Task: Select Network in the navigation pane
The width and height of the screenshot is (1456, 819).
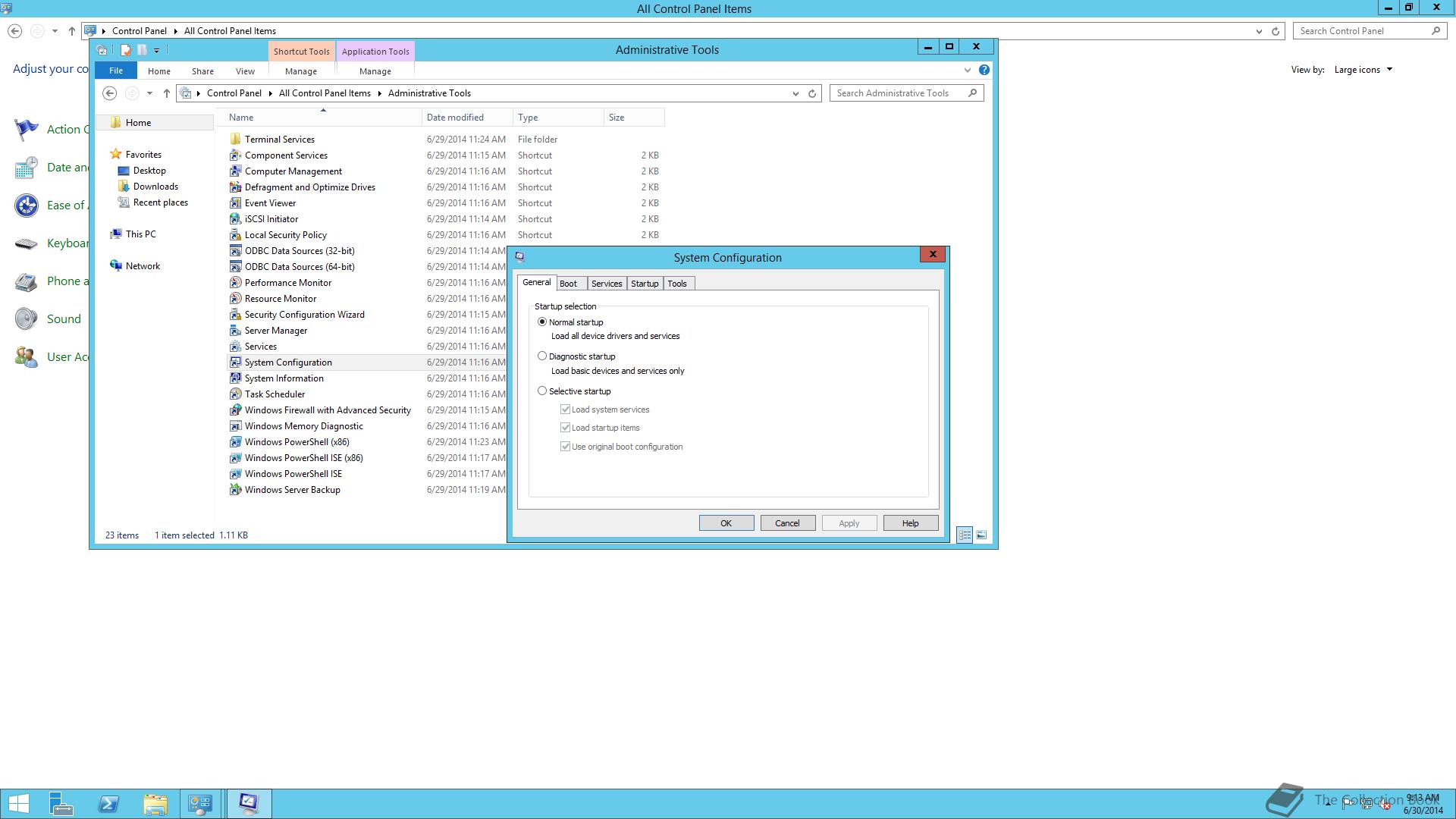Action: (x=143, y=266)
